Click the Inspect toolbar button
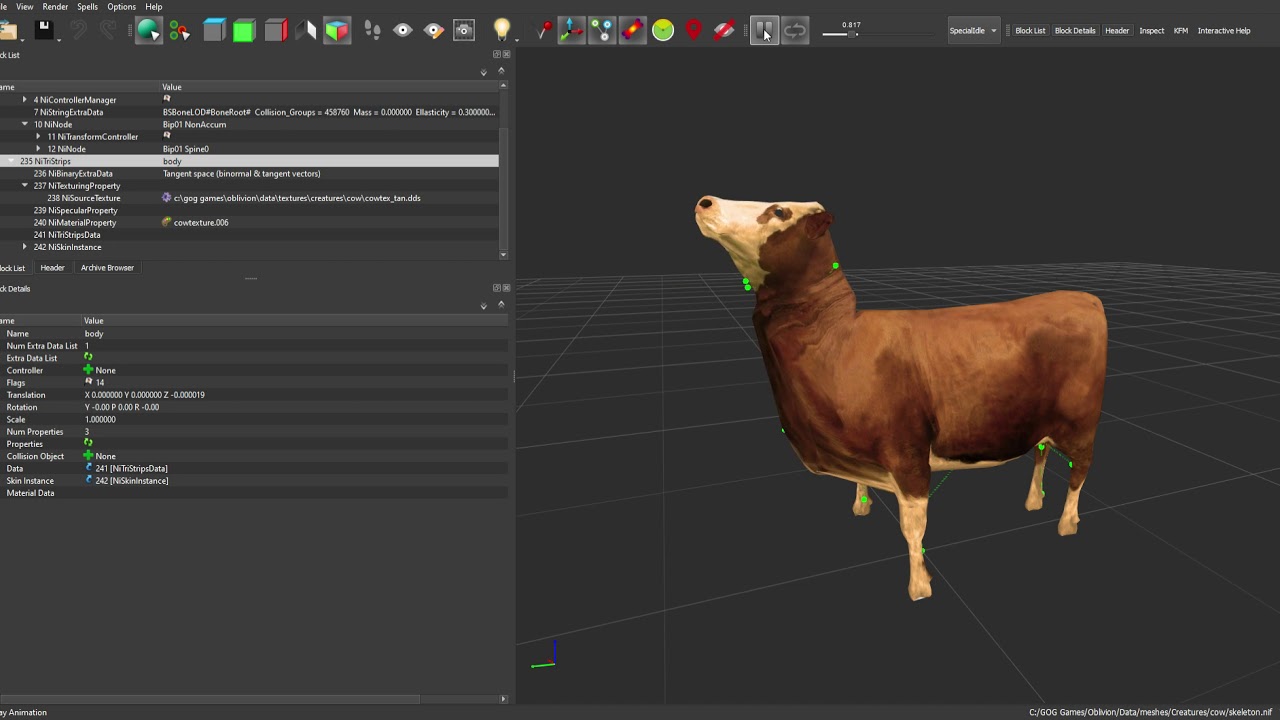This screenshot has width=1280, height=720. 1151,31
